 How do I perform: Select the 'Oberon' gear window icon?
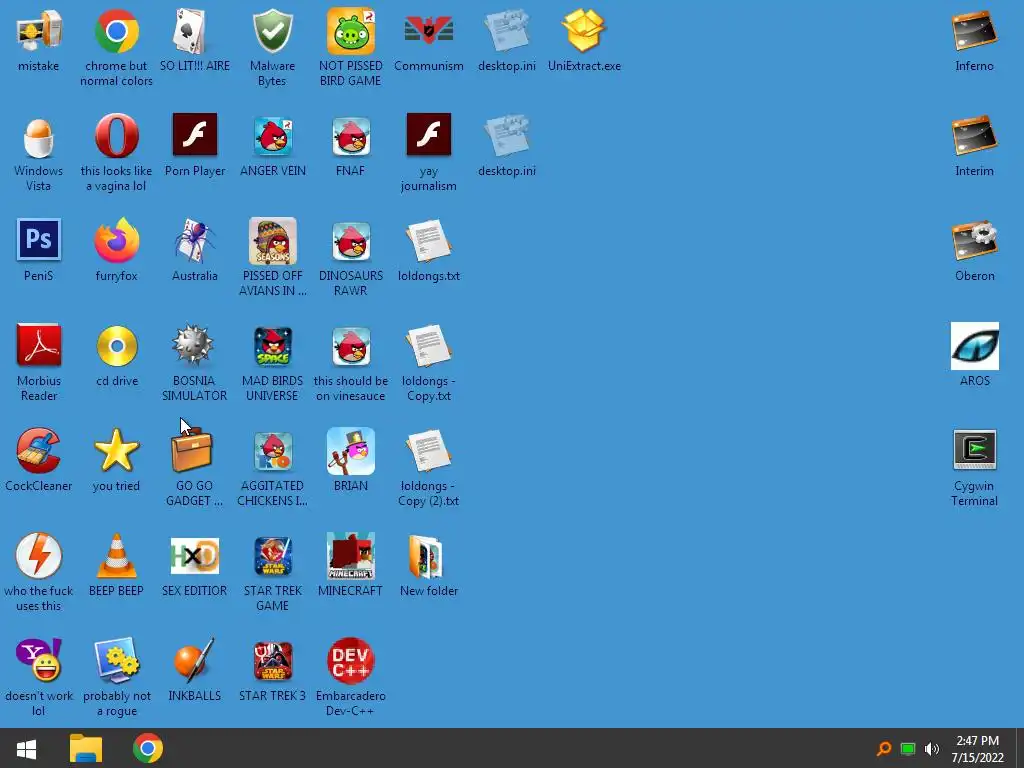[974, 240]
